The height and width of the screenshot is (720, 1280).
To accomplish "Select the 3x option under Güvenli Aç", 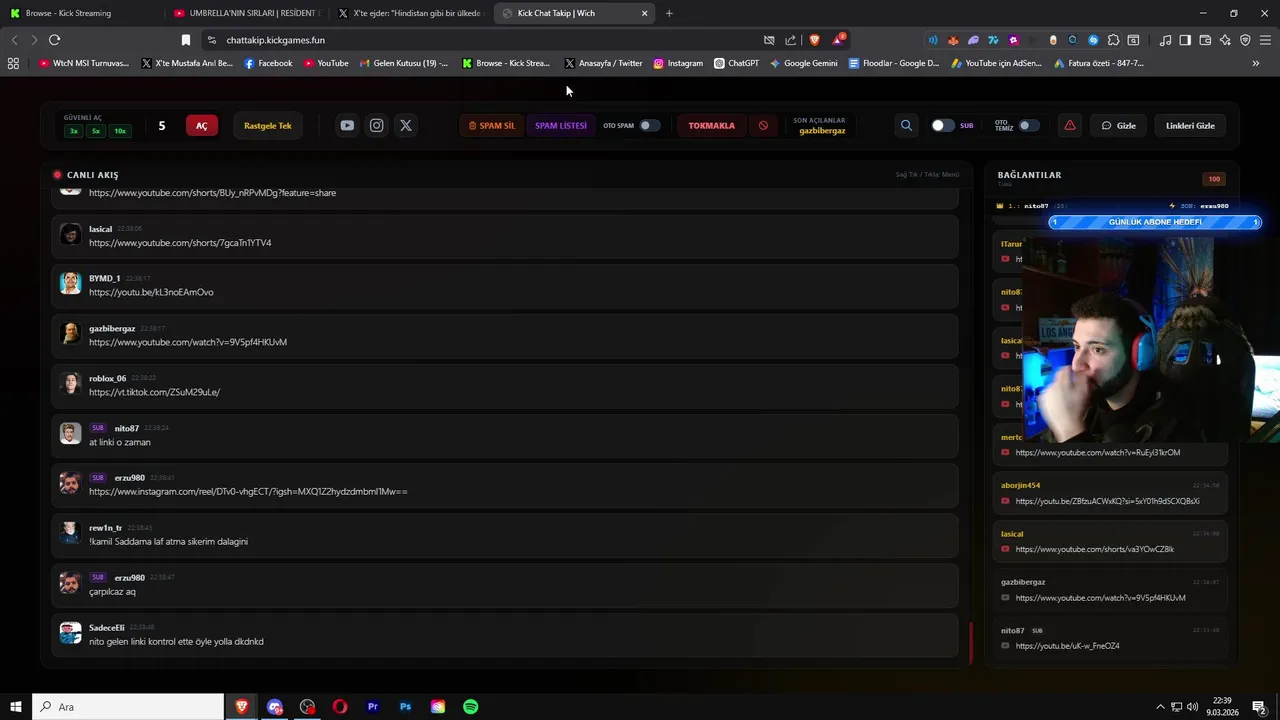I will click(x=74, y=131).
